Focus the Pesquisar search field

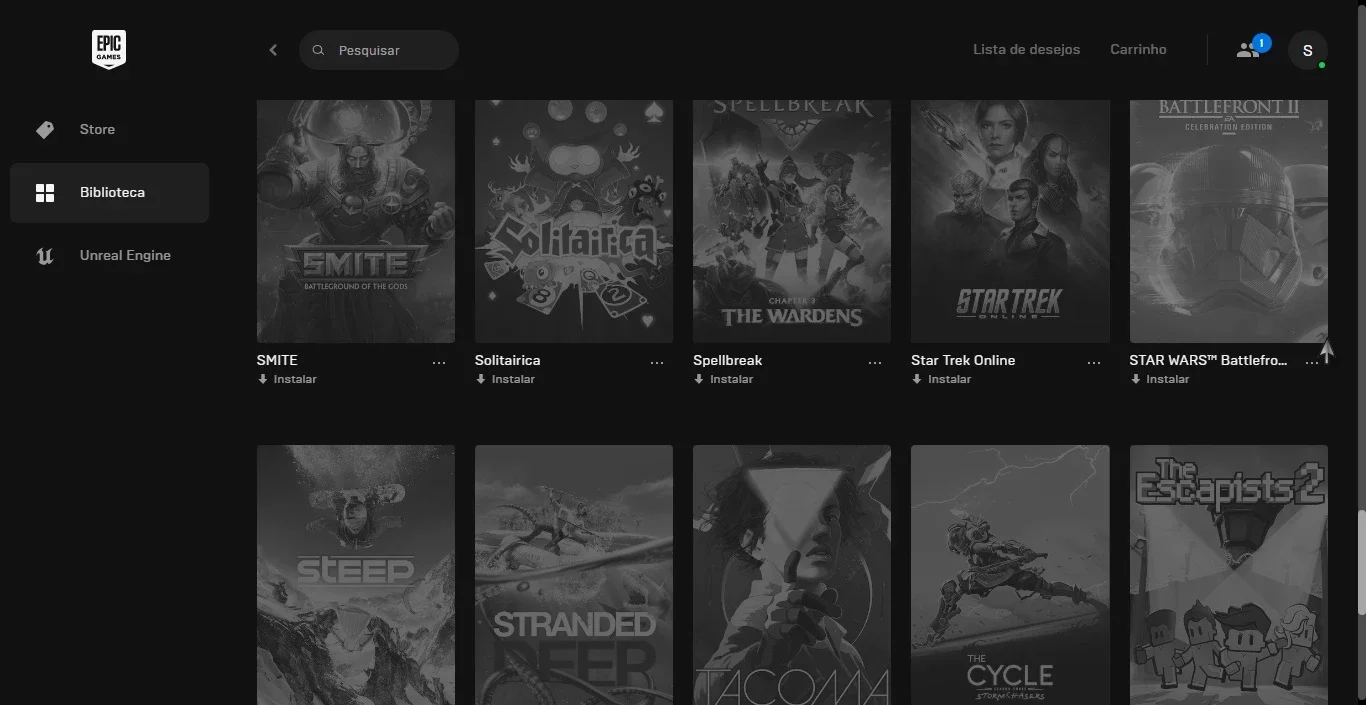(379, 50)
